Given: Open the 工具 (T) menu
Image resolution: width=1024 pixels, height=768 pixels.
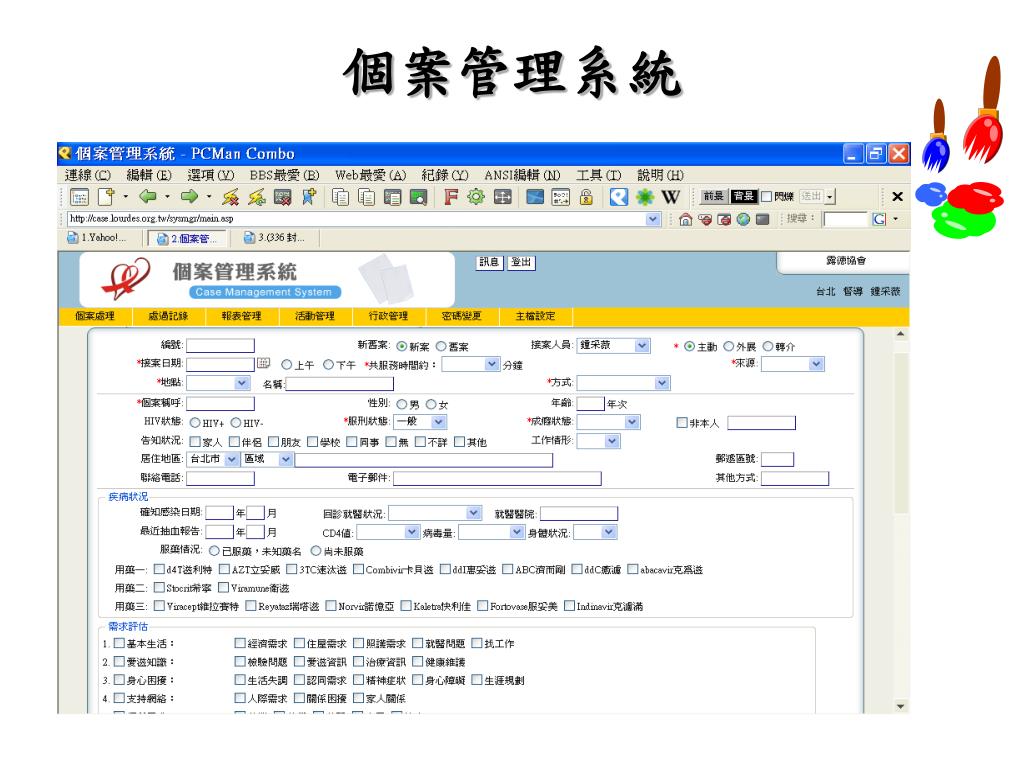Looking at the screenshot, I should [599, 175].
